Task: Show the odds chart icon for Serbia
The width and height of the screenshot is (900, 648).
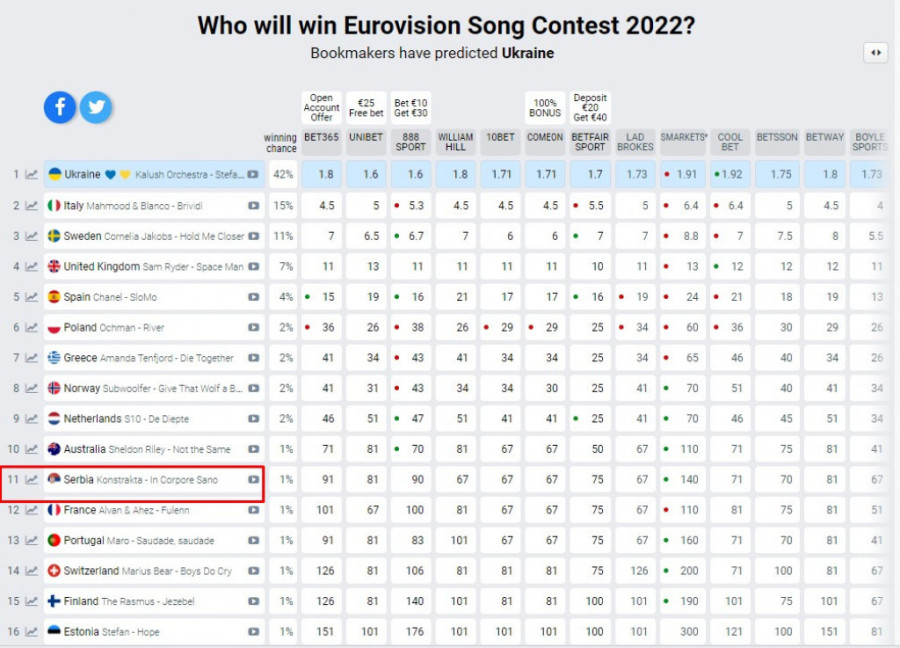Action: (32, 480)
